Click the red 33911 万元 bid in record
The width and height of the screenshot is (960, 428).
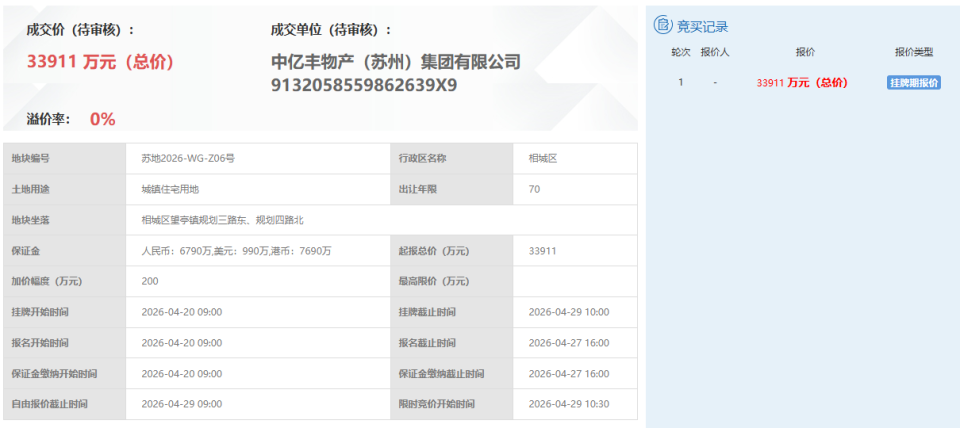[x=802, y=83]
